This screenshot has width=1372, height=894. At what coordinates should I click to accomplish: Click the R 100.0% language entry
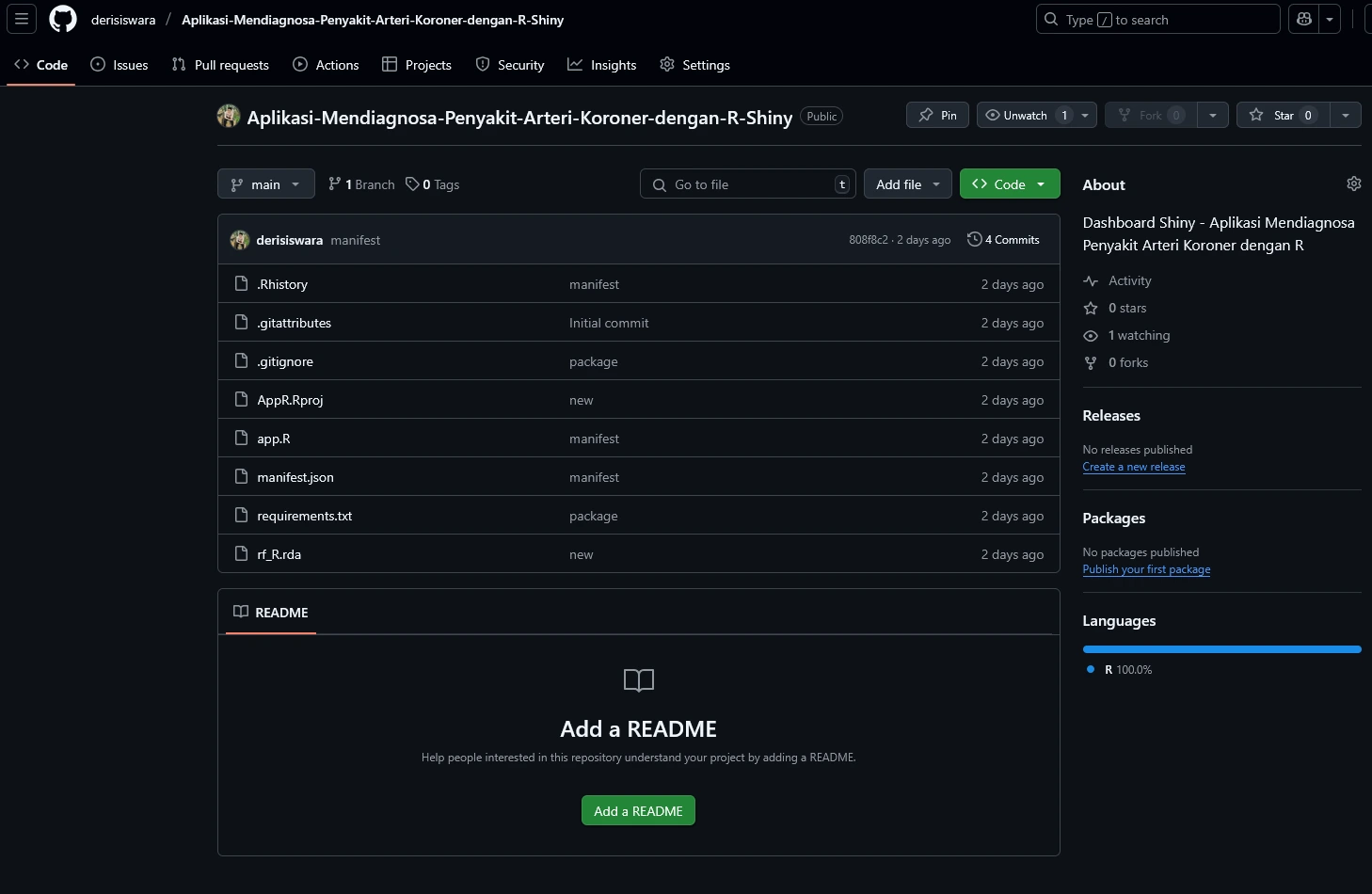coord(1120,670)
